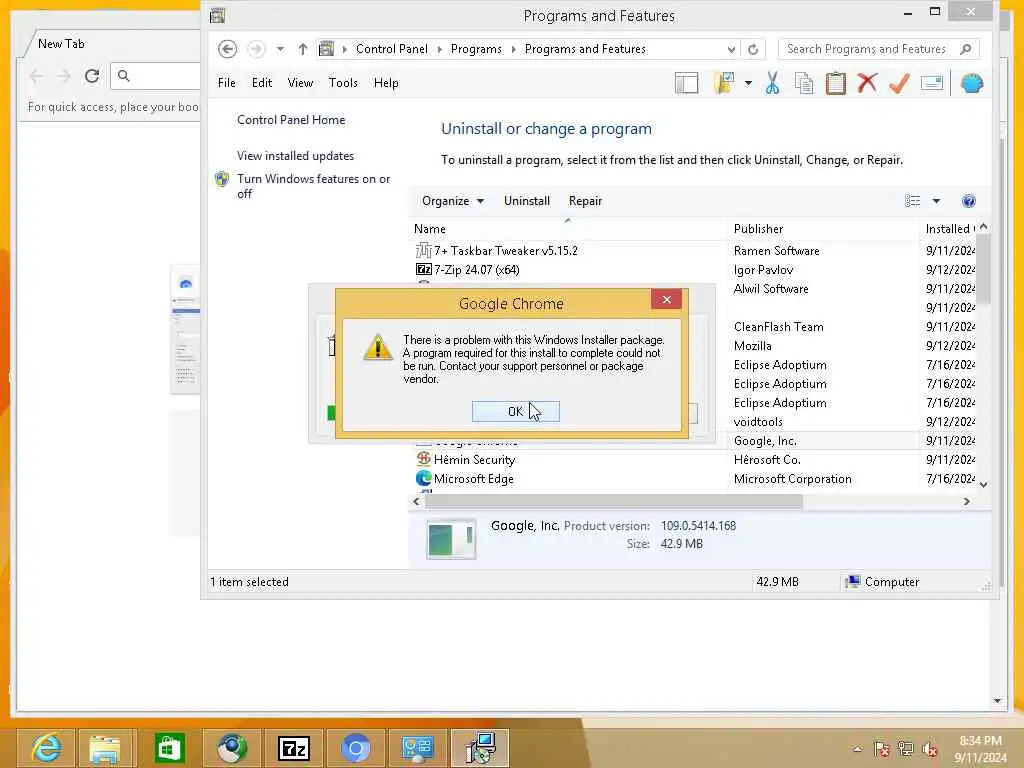Sort by the Name column header

click(x=567, y=229)
